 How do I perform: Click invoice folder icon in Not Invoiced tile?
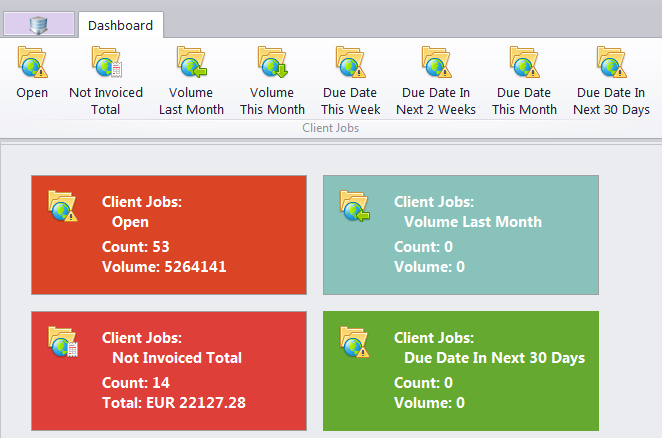click(x=62, y=342)
